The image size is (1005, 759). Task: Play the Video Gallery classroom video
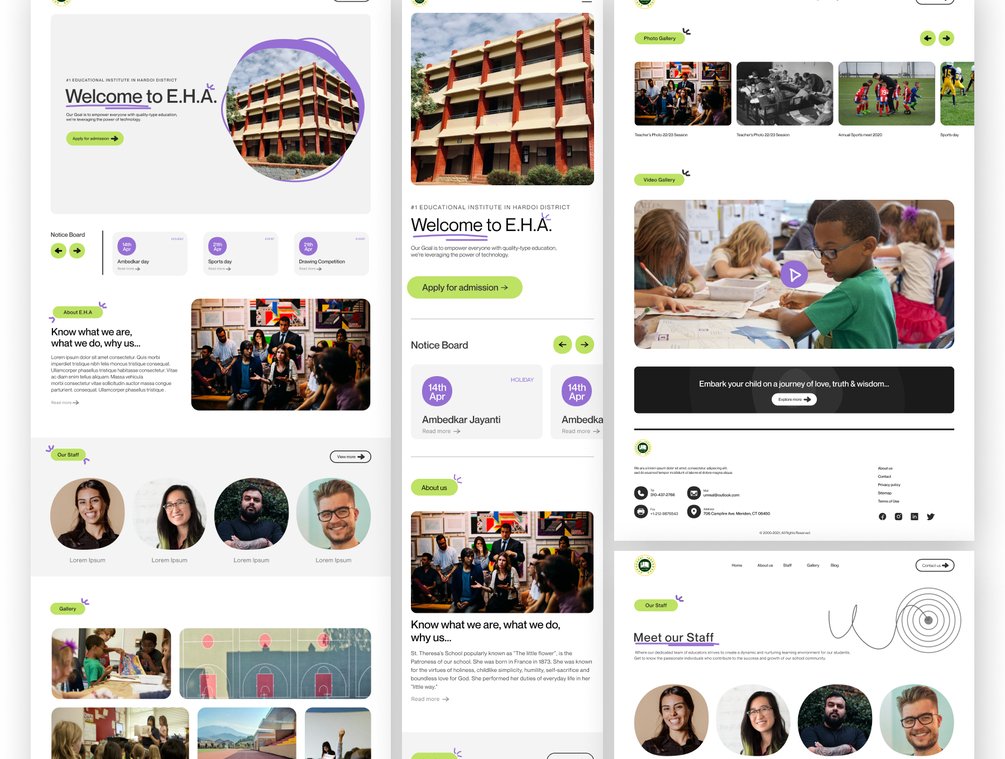pos(793,274)
